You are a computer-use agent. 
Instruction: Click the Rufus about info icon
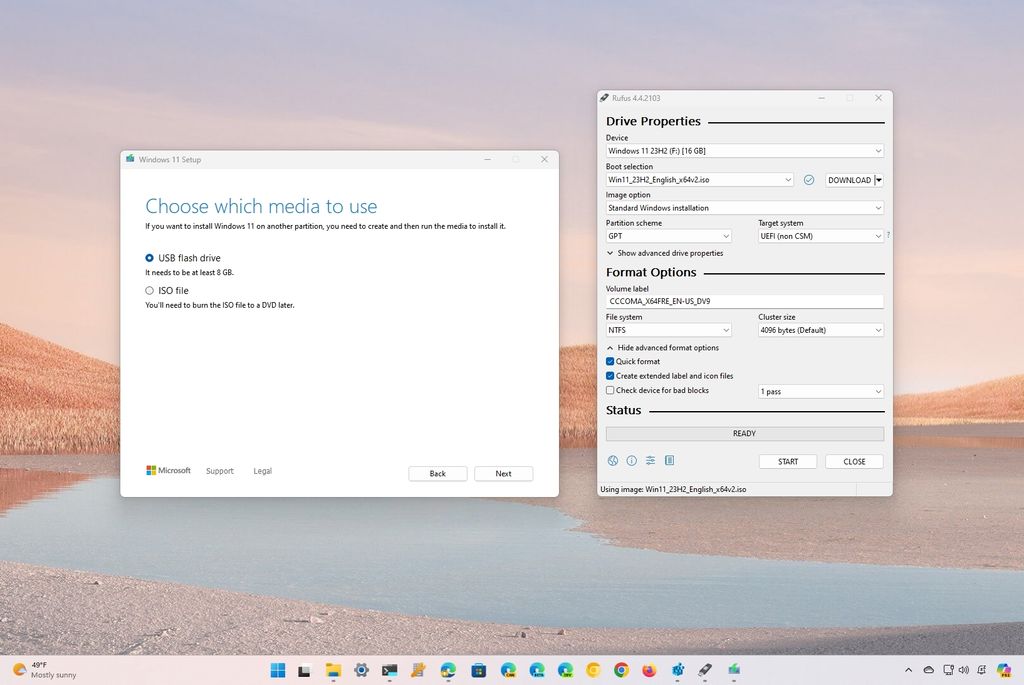(x=631, y=461)
